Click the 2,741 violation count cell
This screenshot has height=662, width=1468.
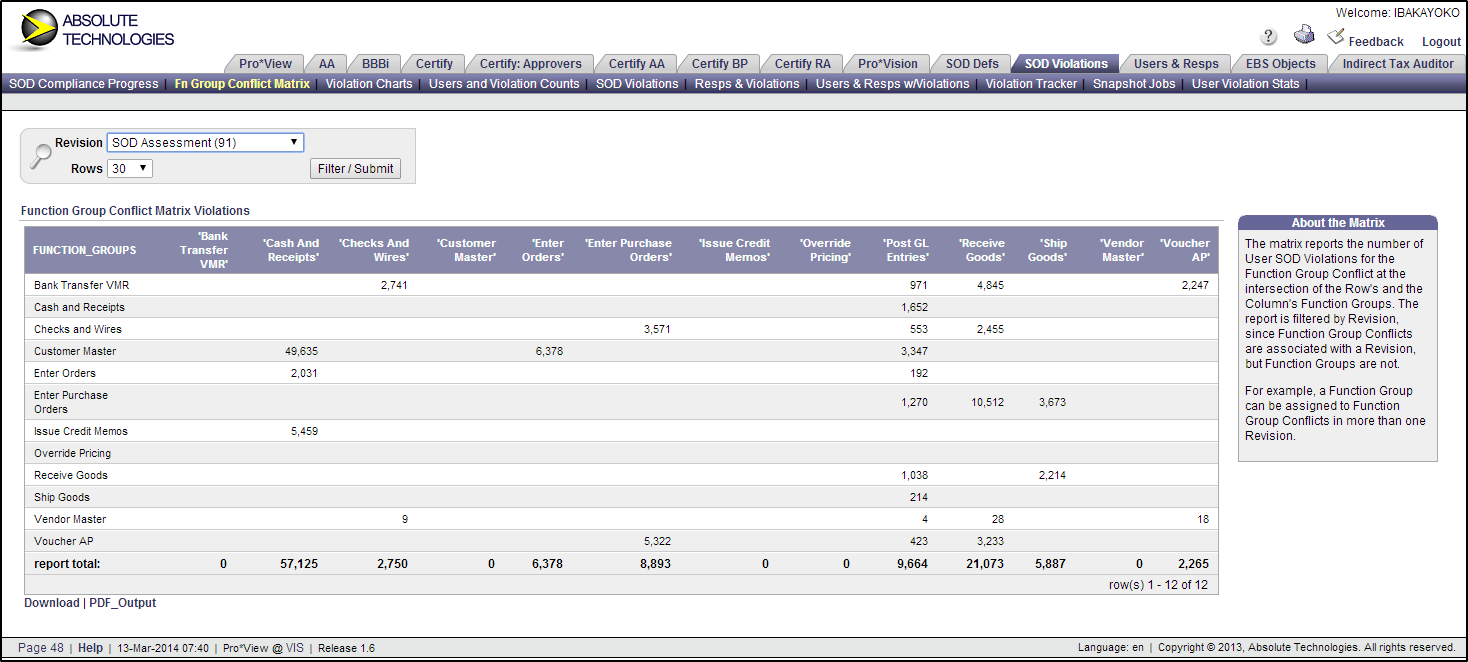coord(394,285)
